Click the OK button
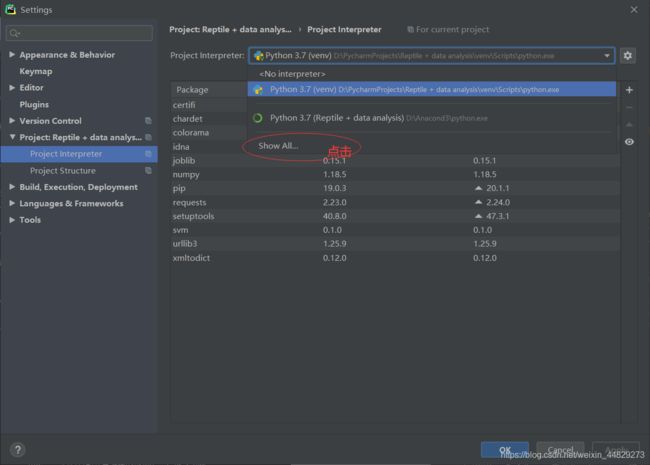The height and width of the screenshot is (465, 650). (x=504, y=450)
